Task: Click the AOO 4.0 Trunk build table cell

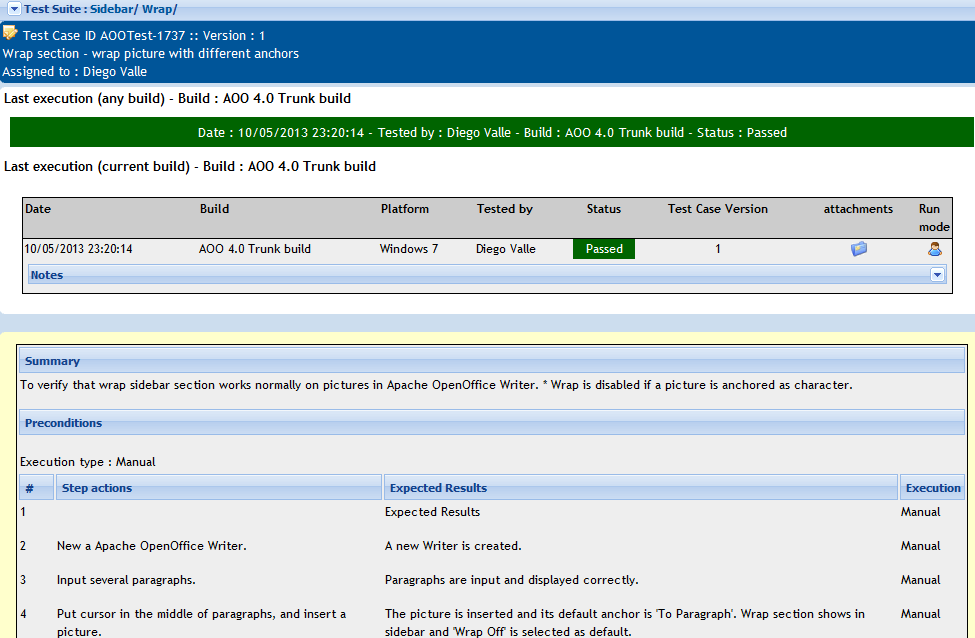Action: point(255,249)
